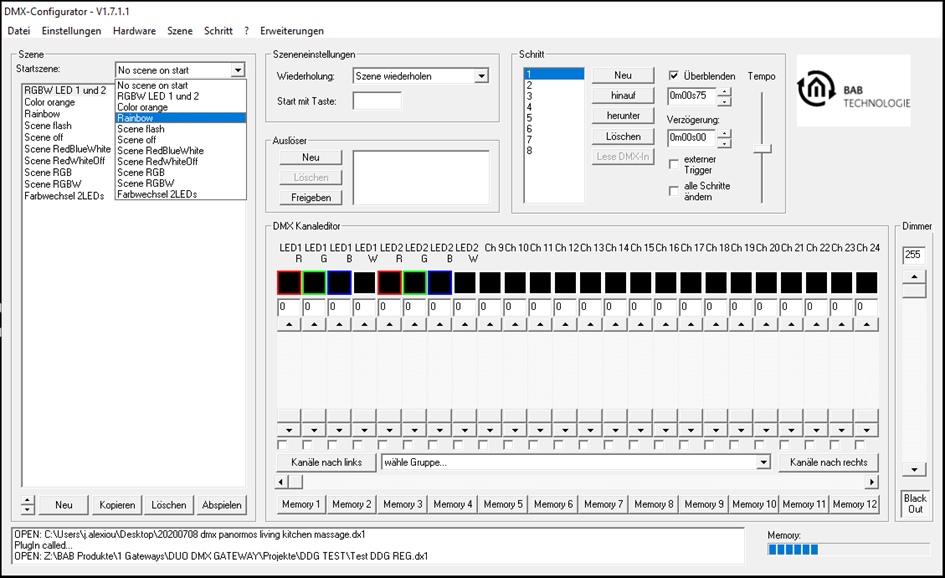Click the Abspielen button

(x=221, y=505)
